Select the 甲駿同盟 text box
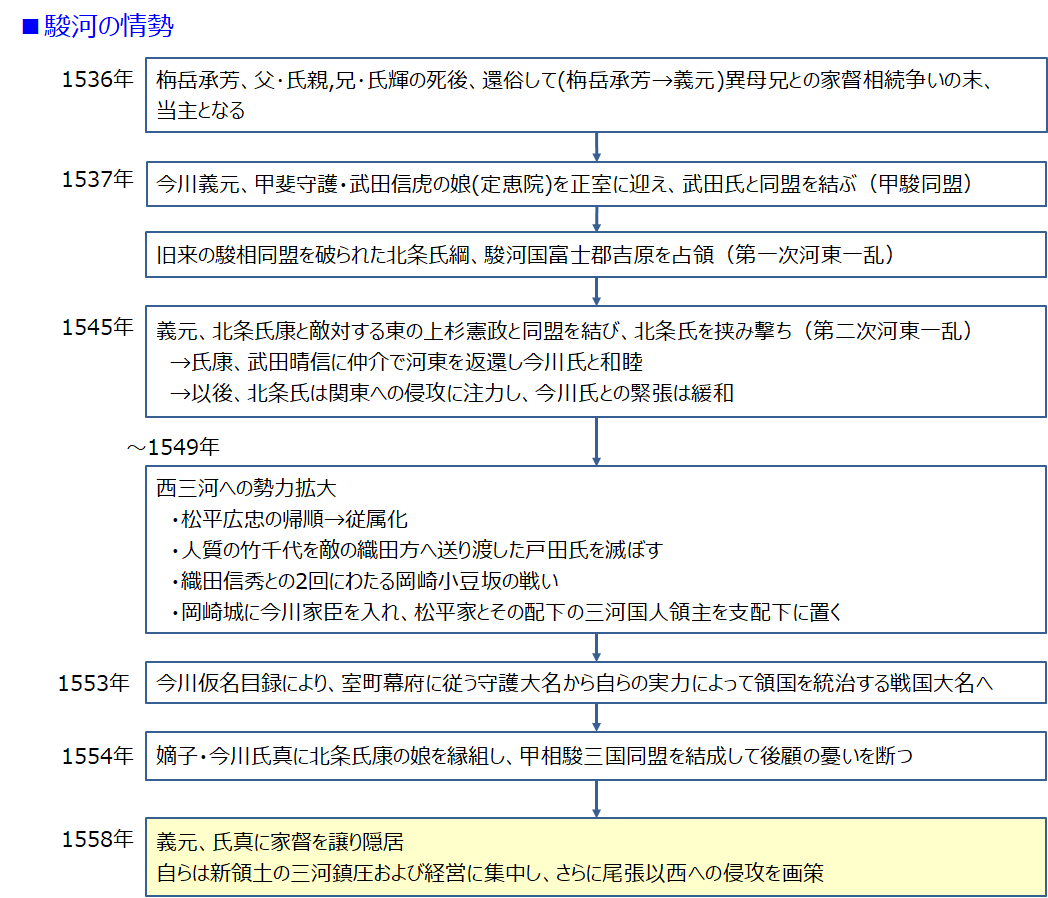The image size is (1048, 898). pyautogui.click(x=596, y=184)
